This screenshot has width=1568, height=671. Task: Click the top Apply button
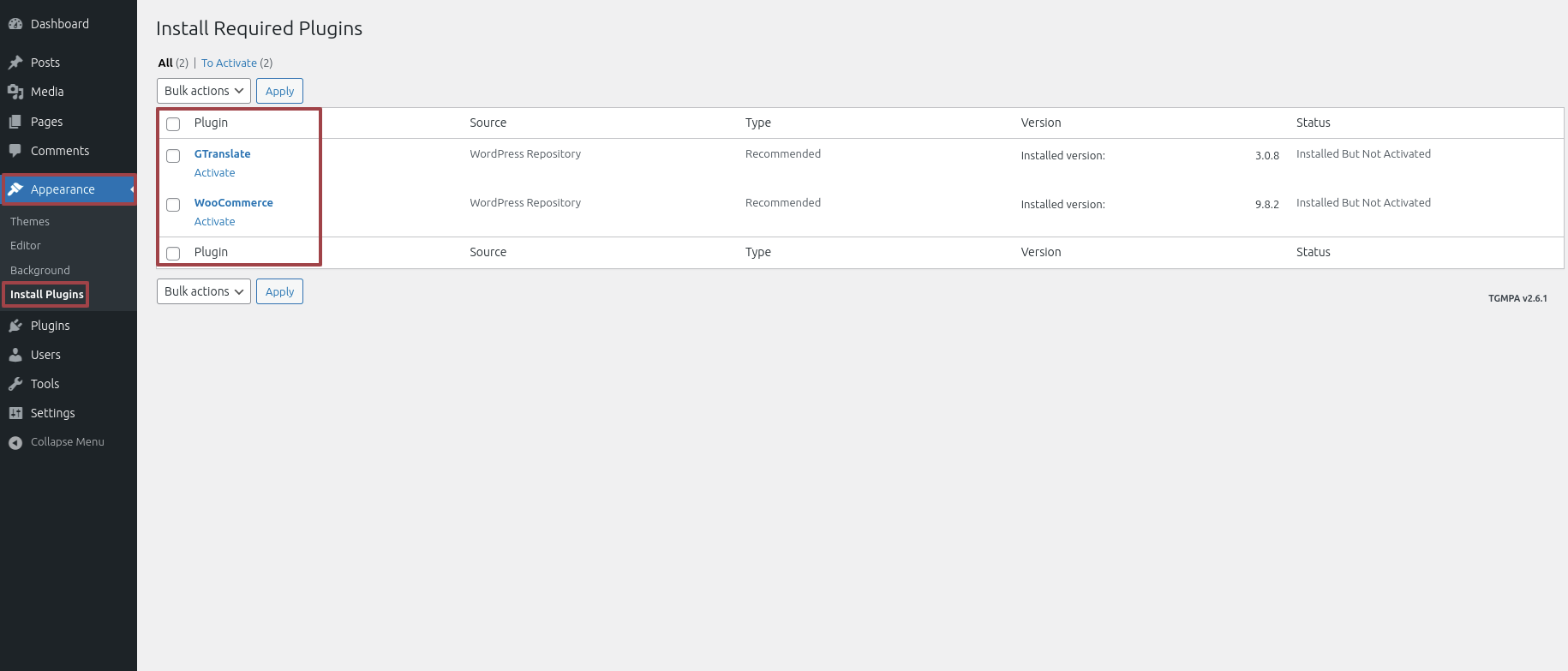279,91
